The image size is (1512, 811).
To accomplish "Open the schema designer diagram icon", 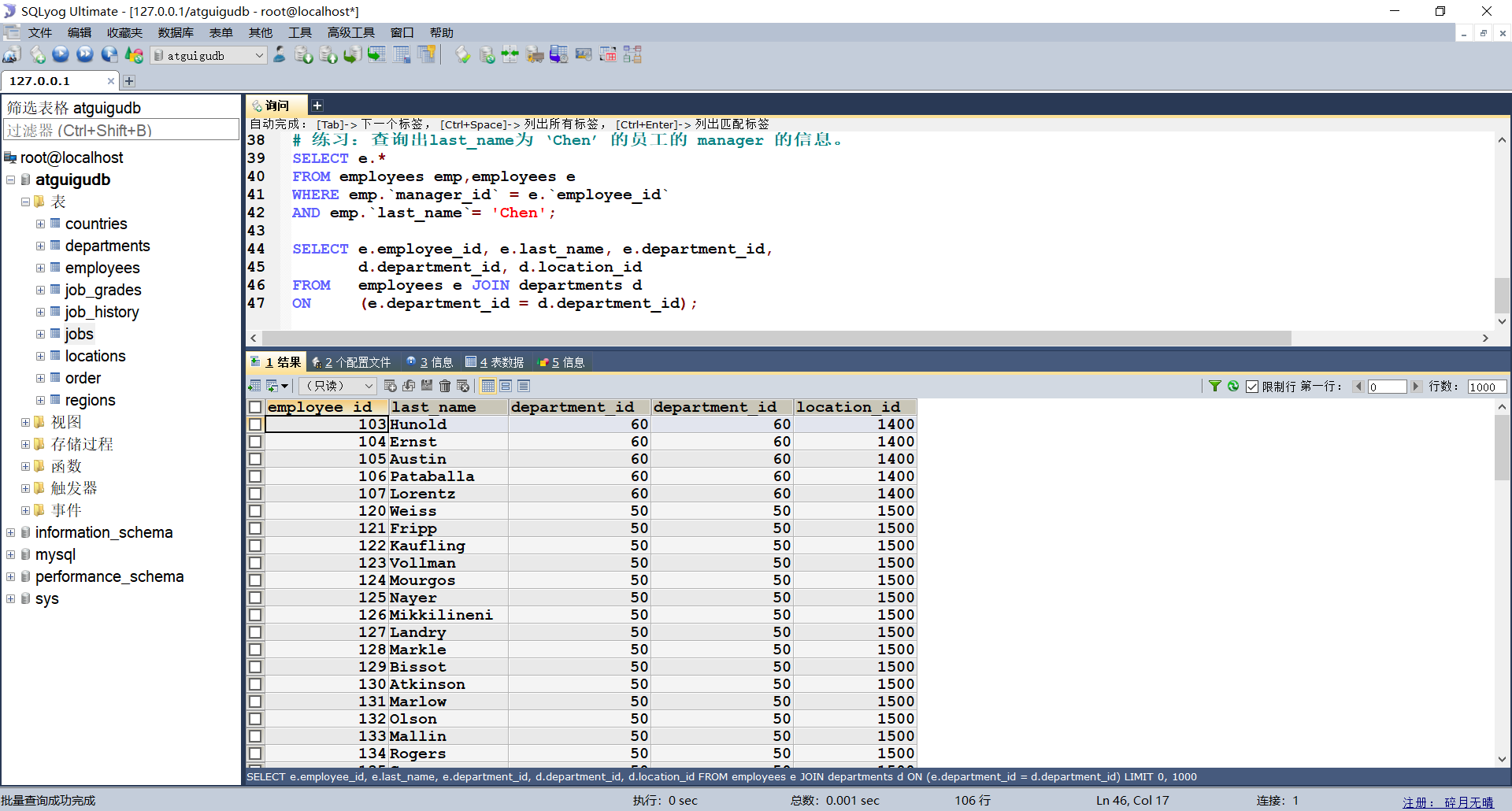I will [632, 55].
